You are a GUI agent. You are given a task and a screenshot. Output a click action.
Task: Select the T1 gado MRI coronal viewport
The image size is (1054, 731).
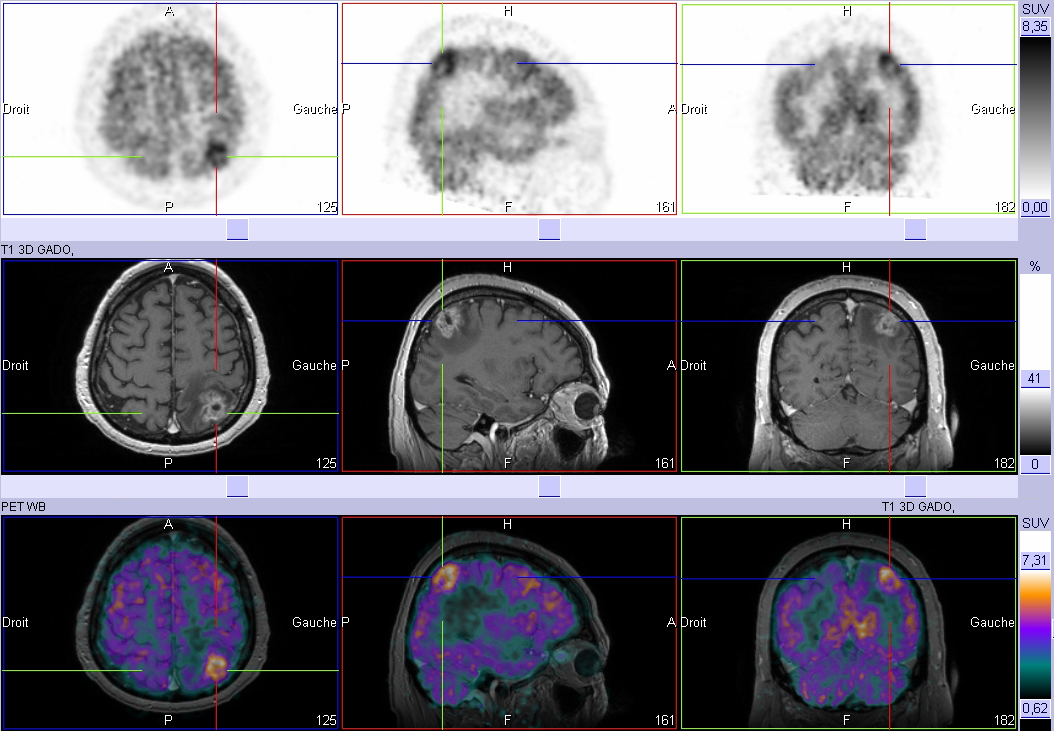(848, 367)
